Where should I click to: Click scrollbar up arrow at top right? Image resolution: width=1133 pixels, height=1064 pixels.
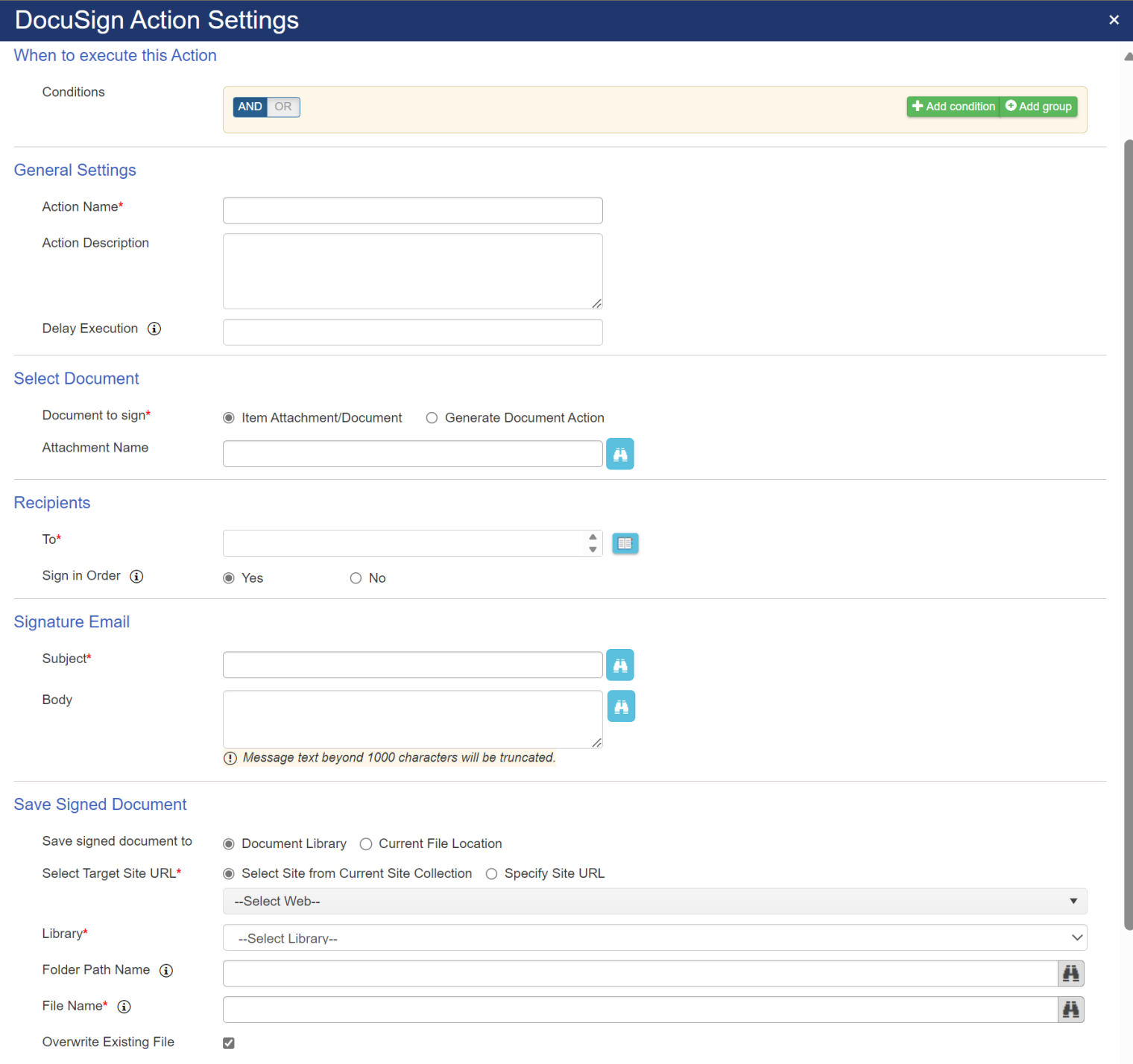(1129, 57)
